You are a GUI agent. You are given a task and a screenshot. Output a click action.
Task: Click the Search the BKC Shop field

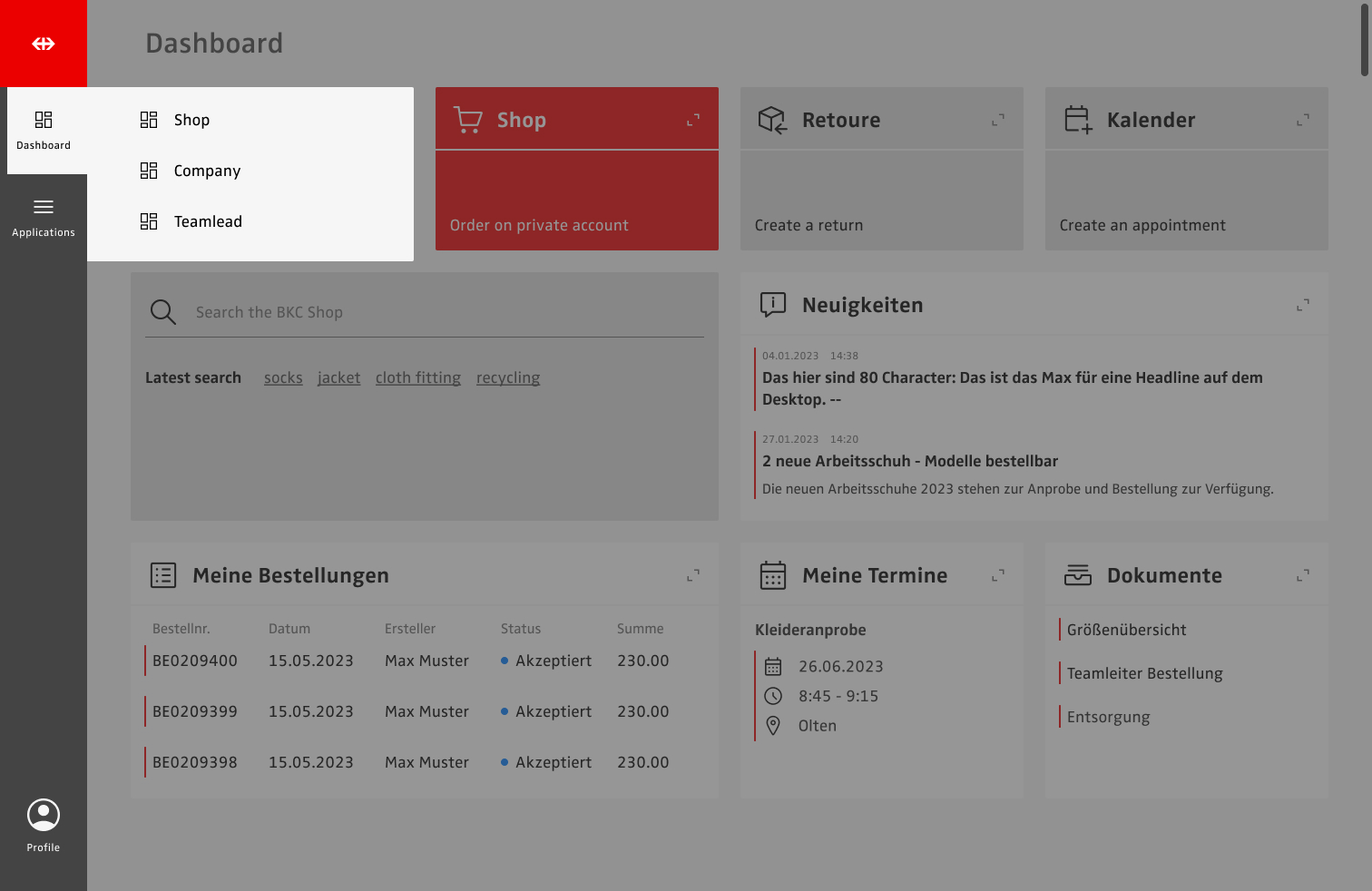pos(445,312)
